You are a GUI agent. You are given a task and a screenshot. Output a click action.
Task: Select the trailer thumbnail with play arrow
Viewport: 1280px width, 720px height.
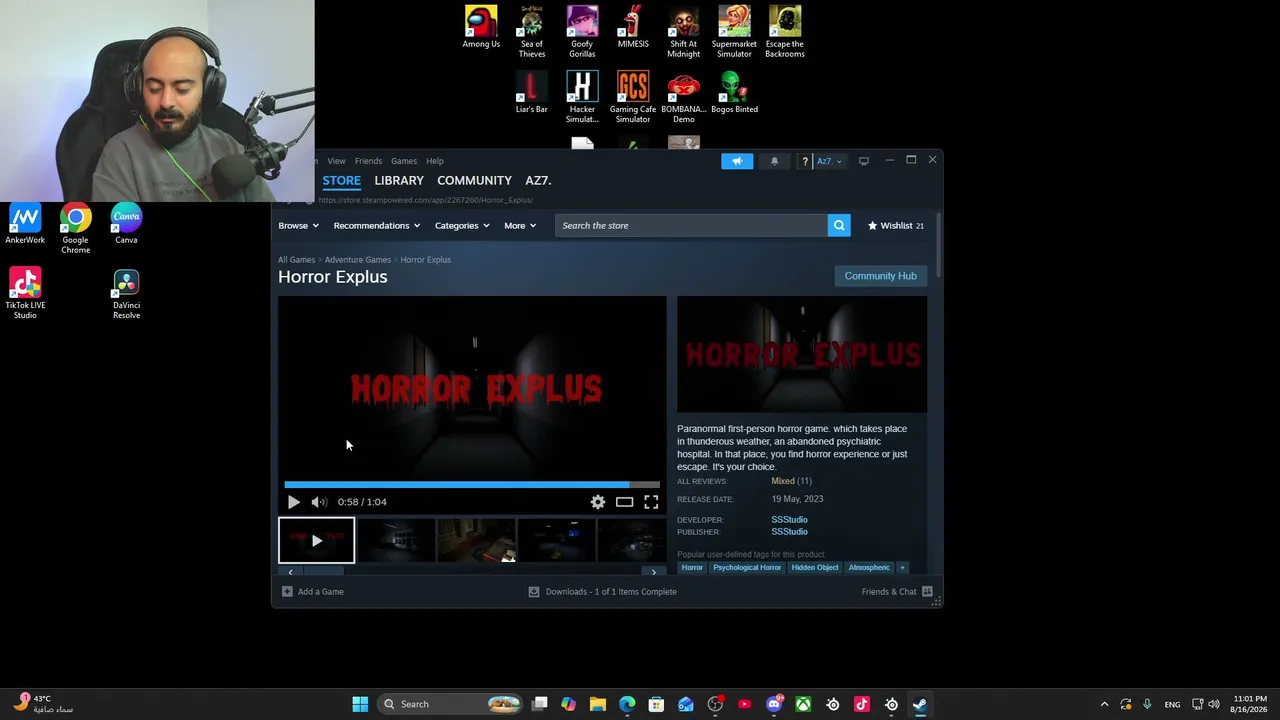pyautogui.click(x=316, y=540)
